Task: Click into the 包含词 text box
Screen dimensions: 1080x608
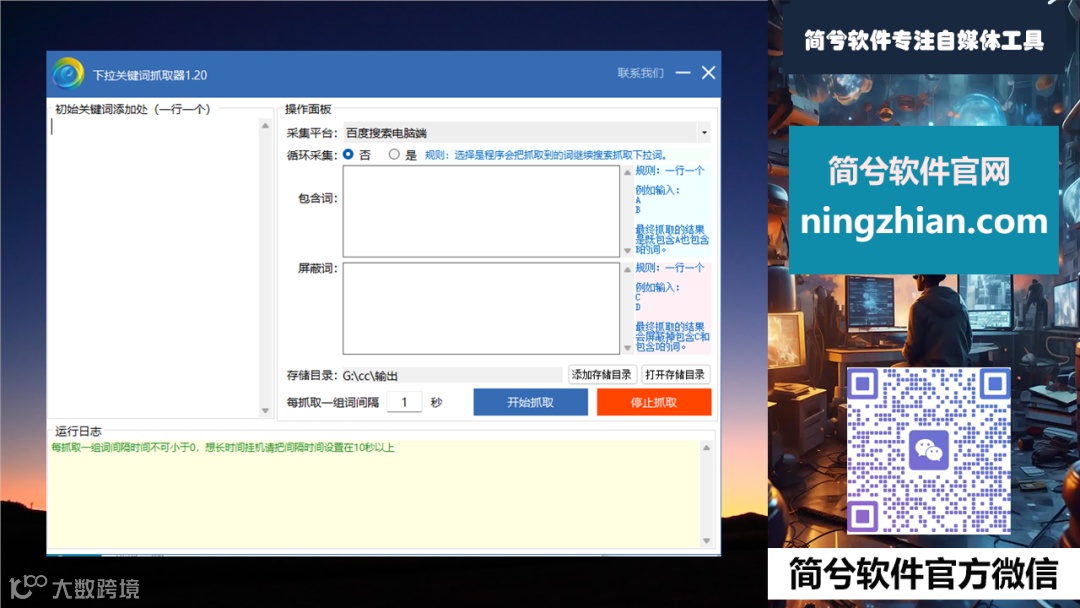Action: click(481, 211)
